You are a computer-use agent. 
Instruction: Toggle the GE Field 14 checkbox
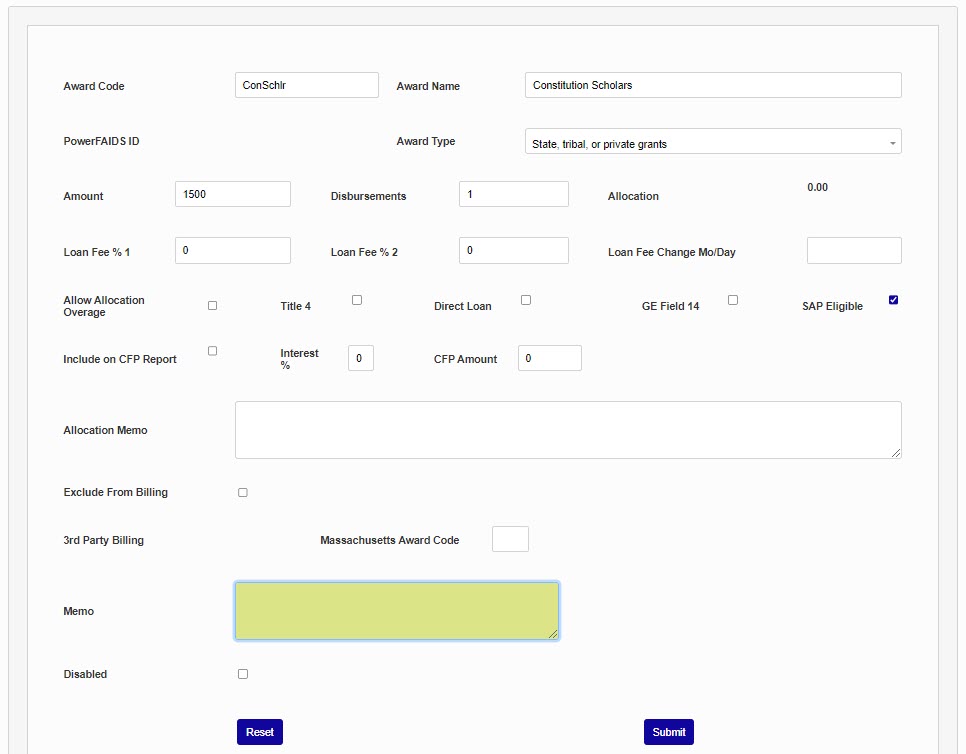click(733, 300)
